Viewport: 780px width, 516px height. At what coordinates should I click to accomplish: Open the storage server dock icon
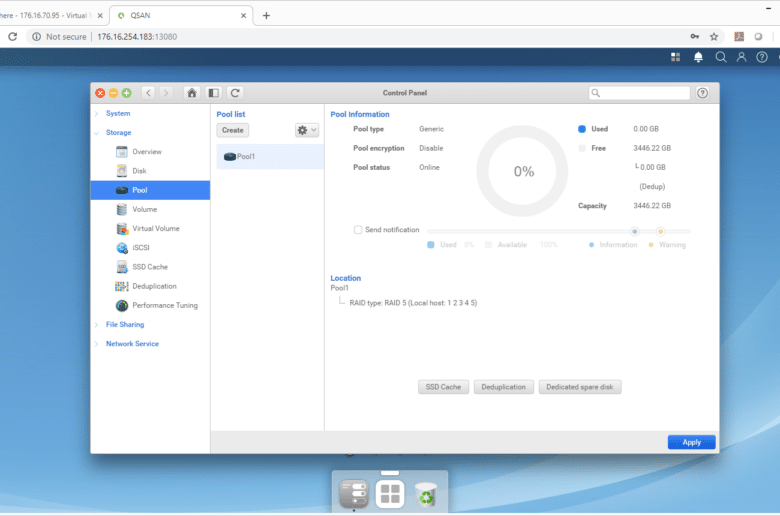tap(354, 494)
